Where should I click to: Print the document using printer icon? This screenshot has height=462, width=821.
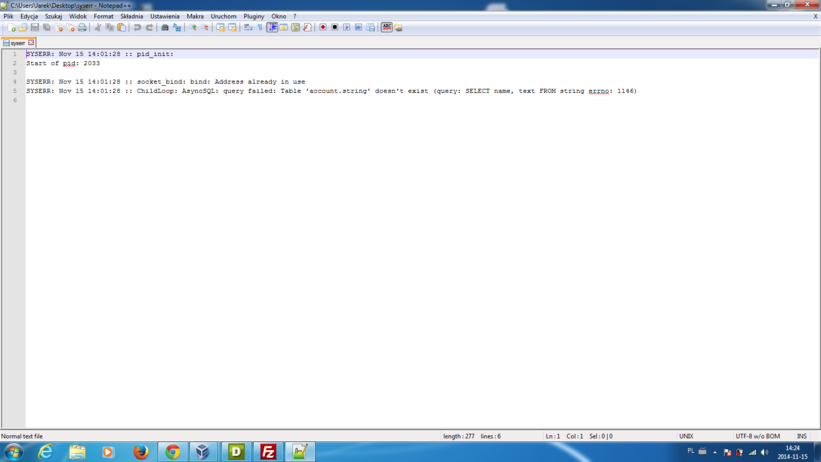82,28
